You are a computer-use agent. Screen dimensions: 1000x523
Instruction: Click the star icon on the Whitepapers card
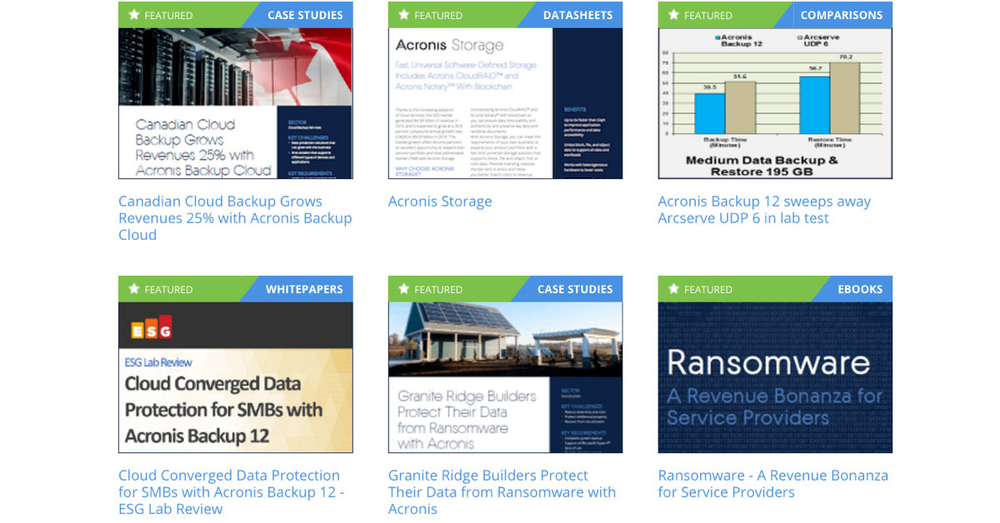[x=134, y=289]
